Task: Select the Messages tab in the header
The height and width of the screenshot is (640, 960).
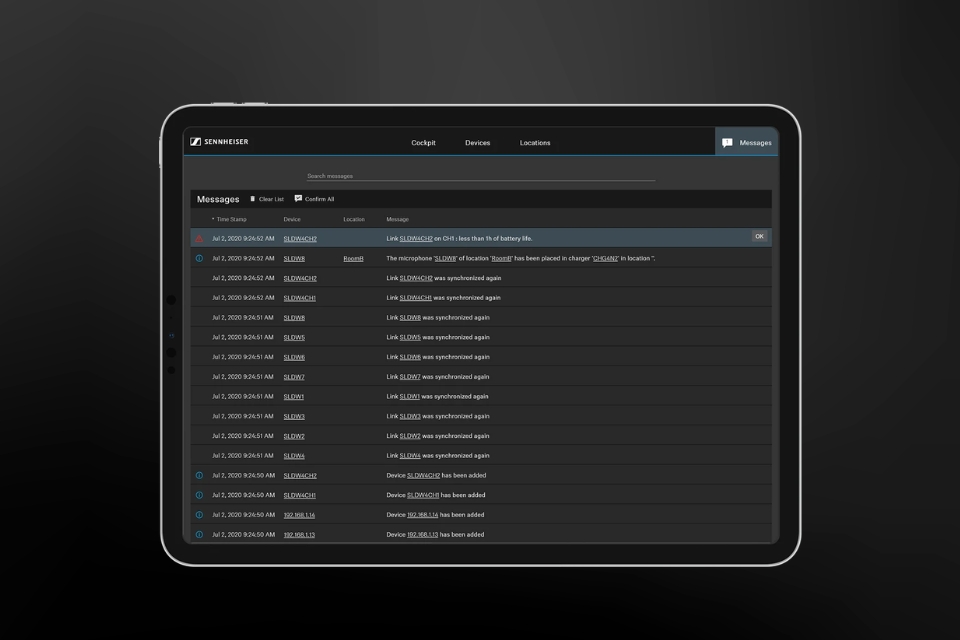Action: (x=746, y=143)
